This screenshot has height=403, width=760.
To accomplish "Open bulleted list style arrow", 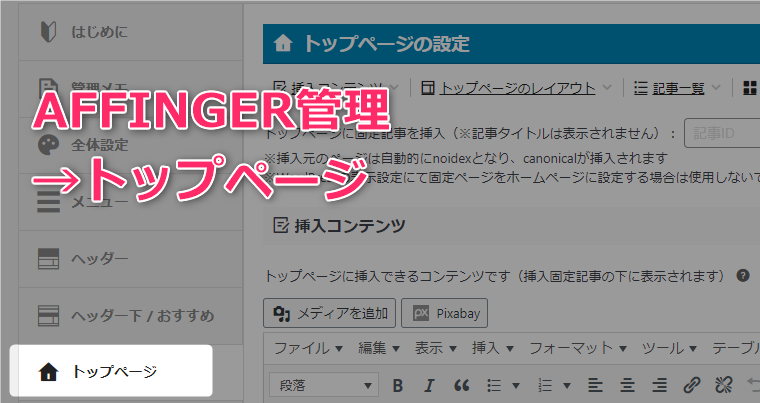I will pos(516,386).
